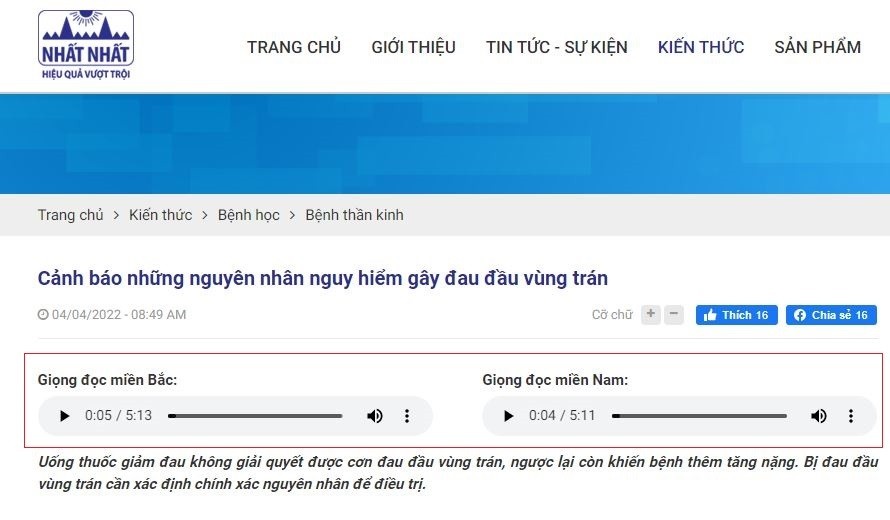This screenshot has width=890, height=520.
Task: Click the article title about đau đầu vùng trán
Action: (322, 278)
